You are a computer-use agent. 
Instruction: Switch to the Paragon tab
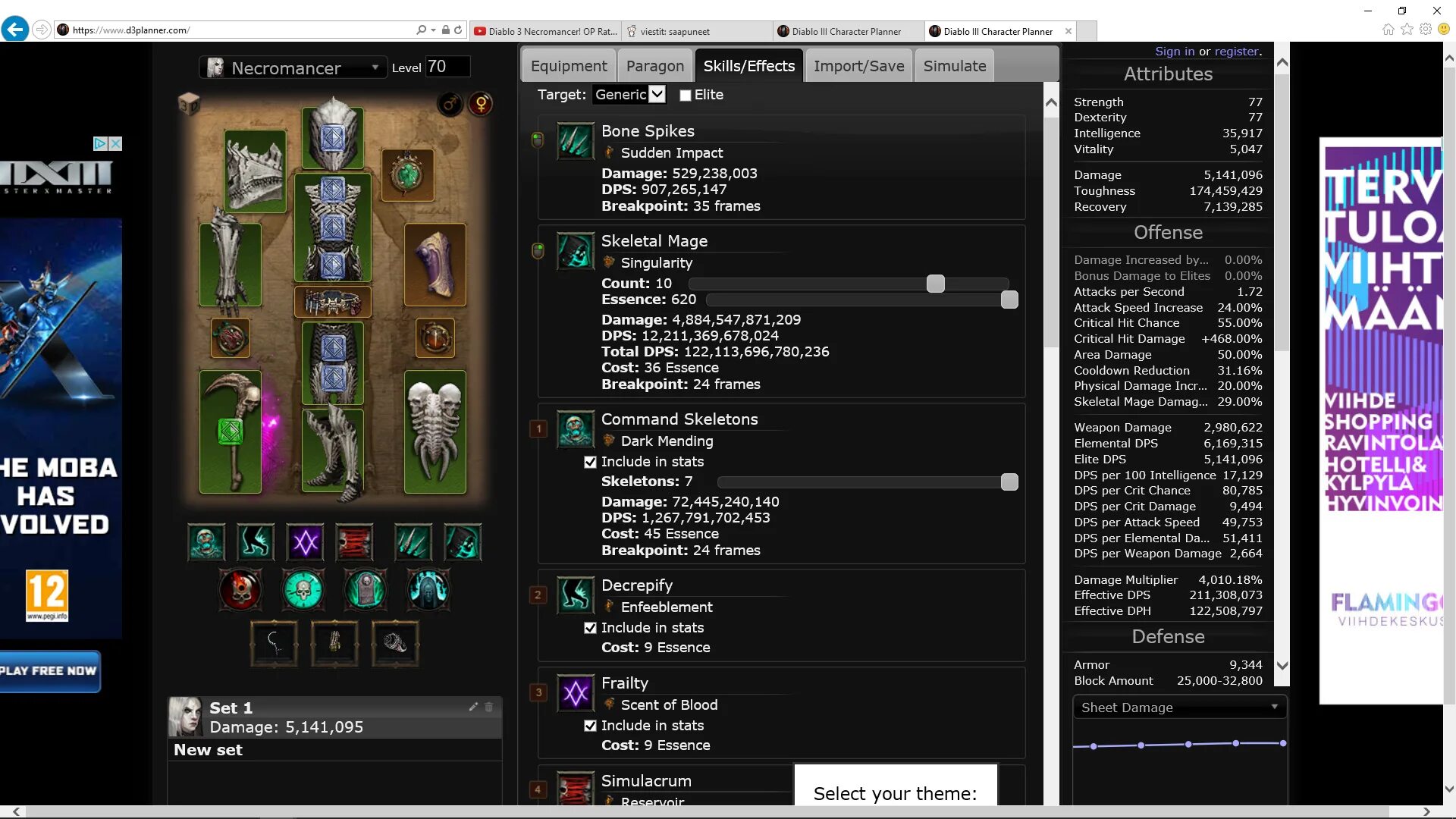click(x=655, y=65)
